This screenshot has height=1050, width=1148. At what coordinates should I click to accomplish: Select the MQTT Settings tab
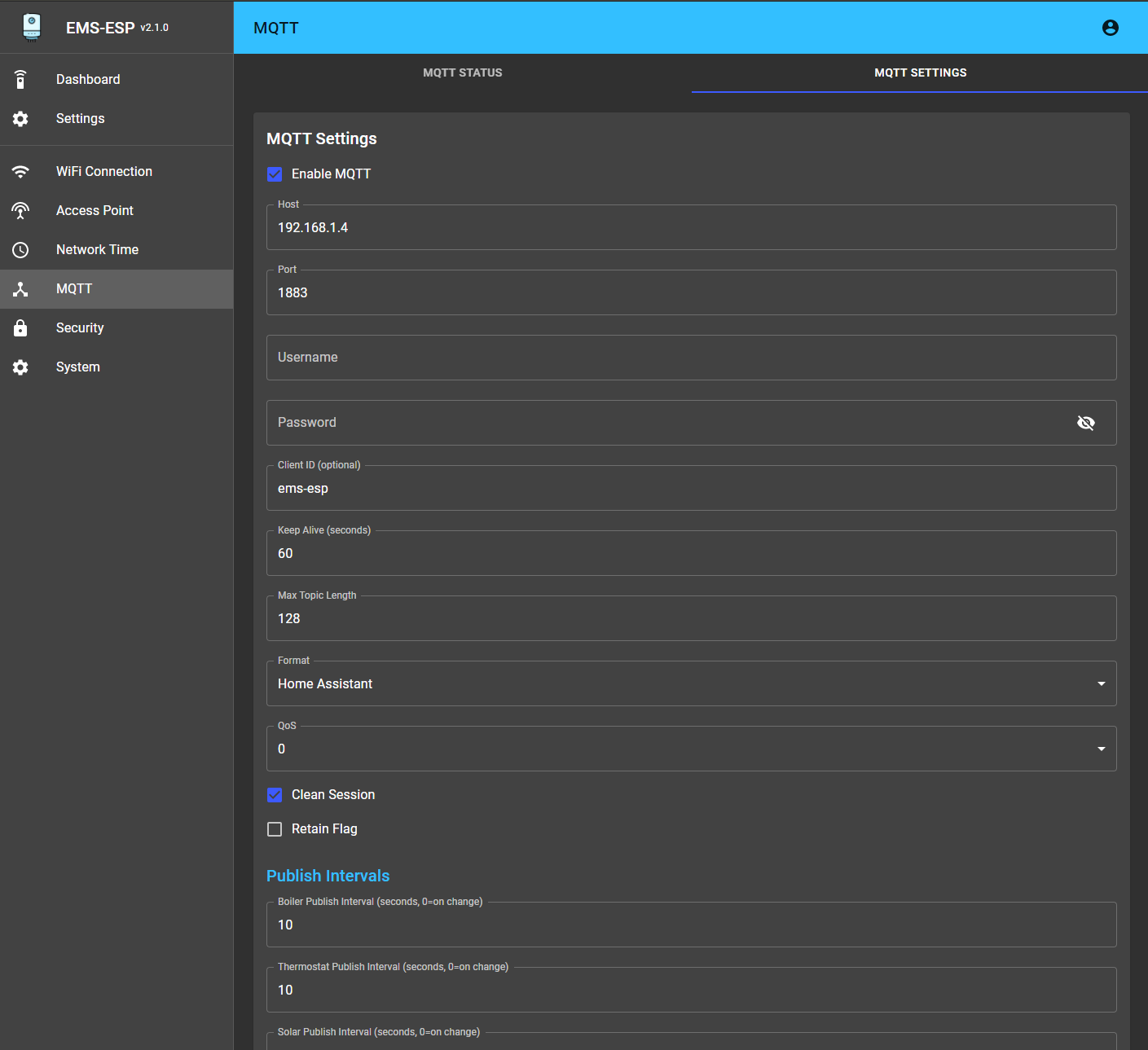[920, 73]
